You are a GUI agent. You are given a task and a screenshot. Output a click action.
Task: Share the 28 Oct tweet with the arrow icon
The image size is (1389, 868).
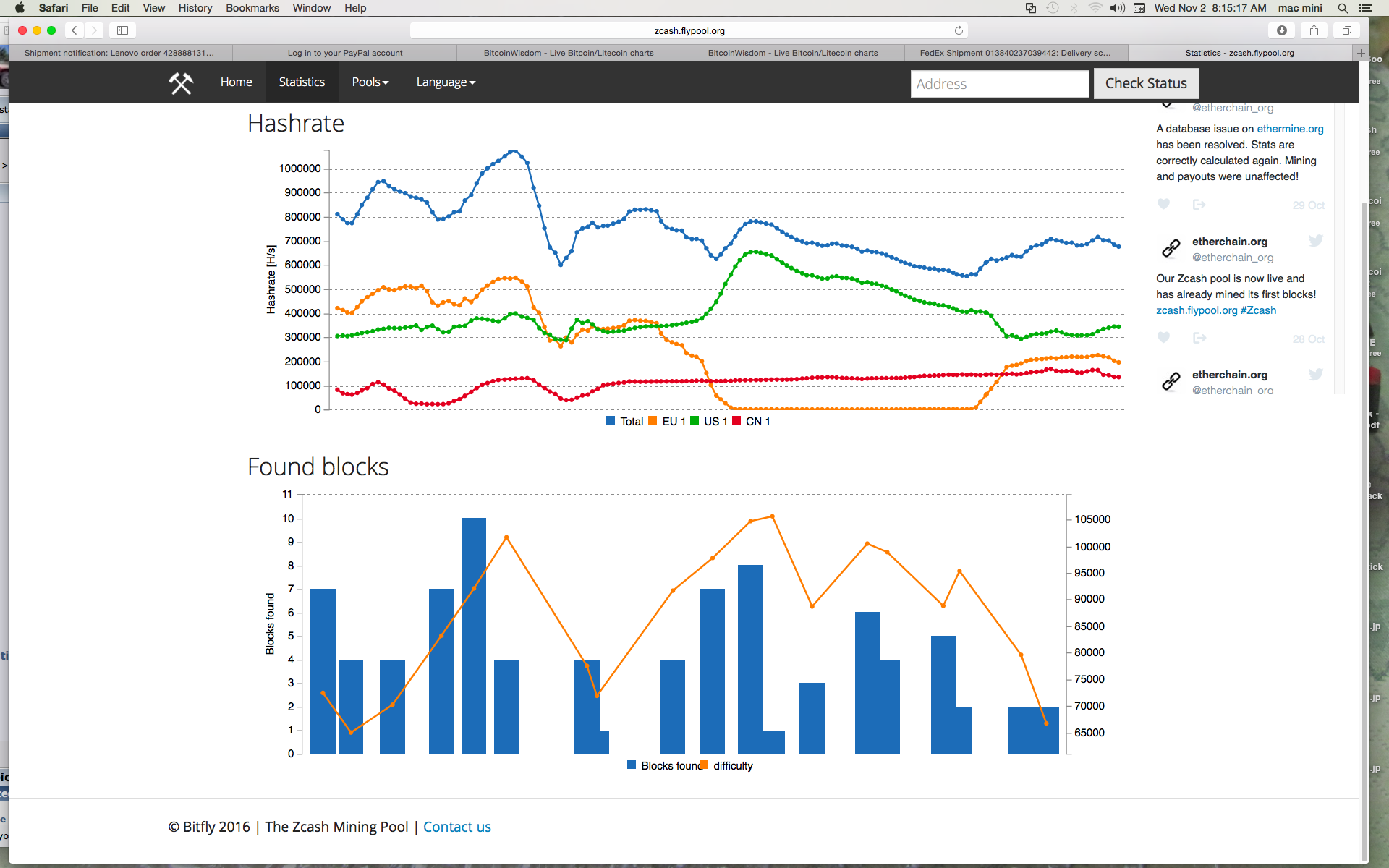[1199, 338]
